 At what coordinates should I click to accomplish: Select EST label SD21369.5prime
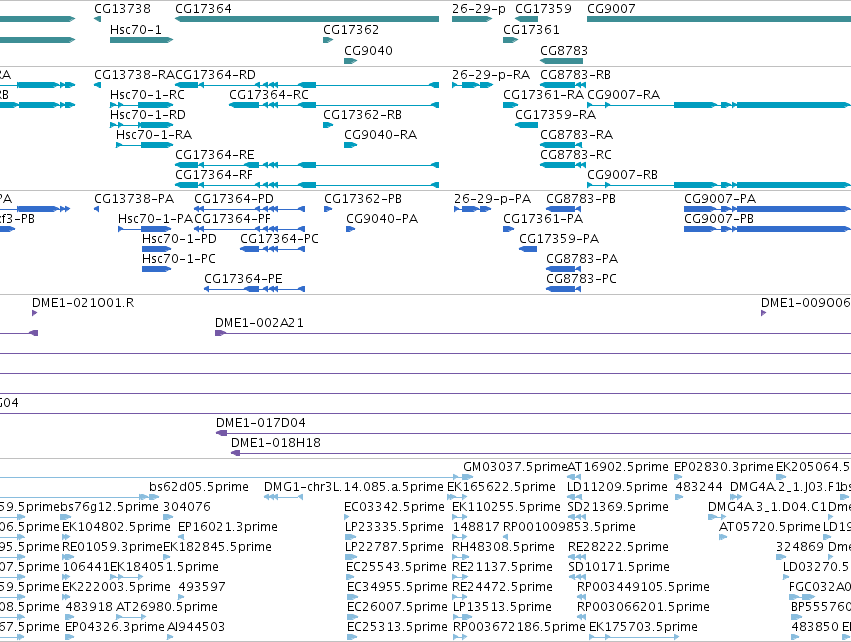(x=618, y=506)
